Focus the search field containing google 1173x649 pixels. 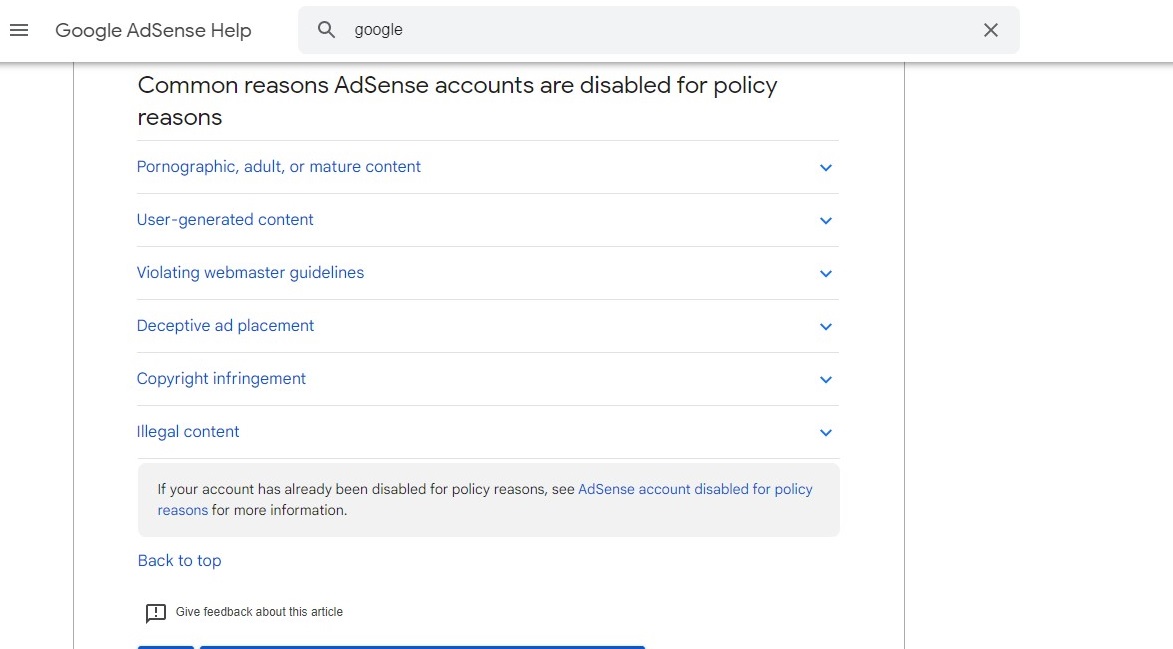pyautogui.click(x=658, y=30)
